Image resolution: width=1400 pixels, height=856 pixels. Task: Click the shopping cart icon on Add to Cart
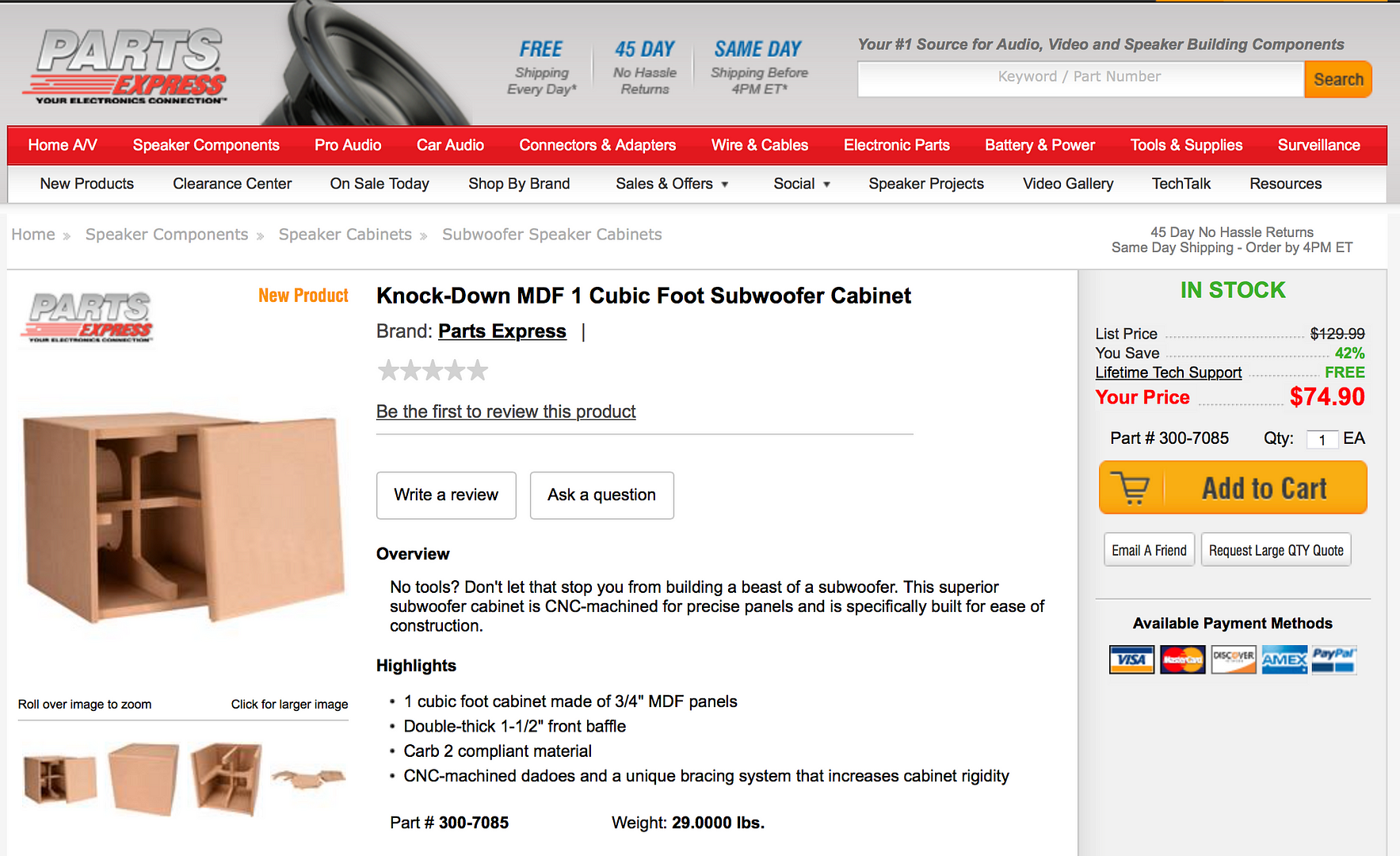[x=1130, y=488]
